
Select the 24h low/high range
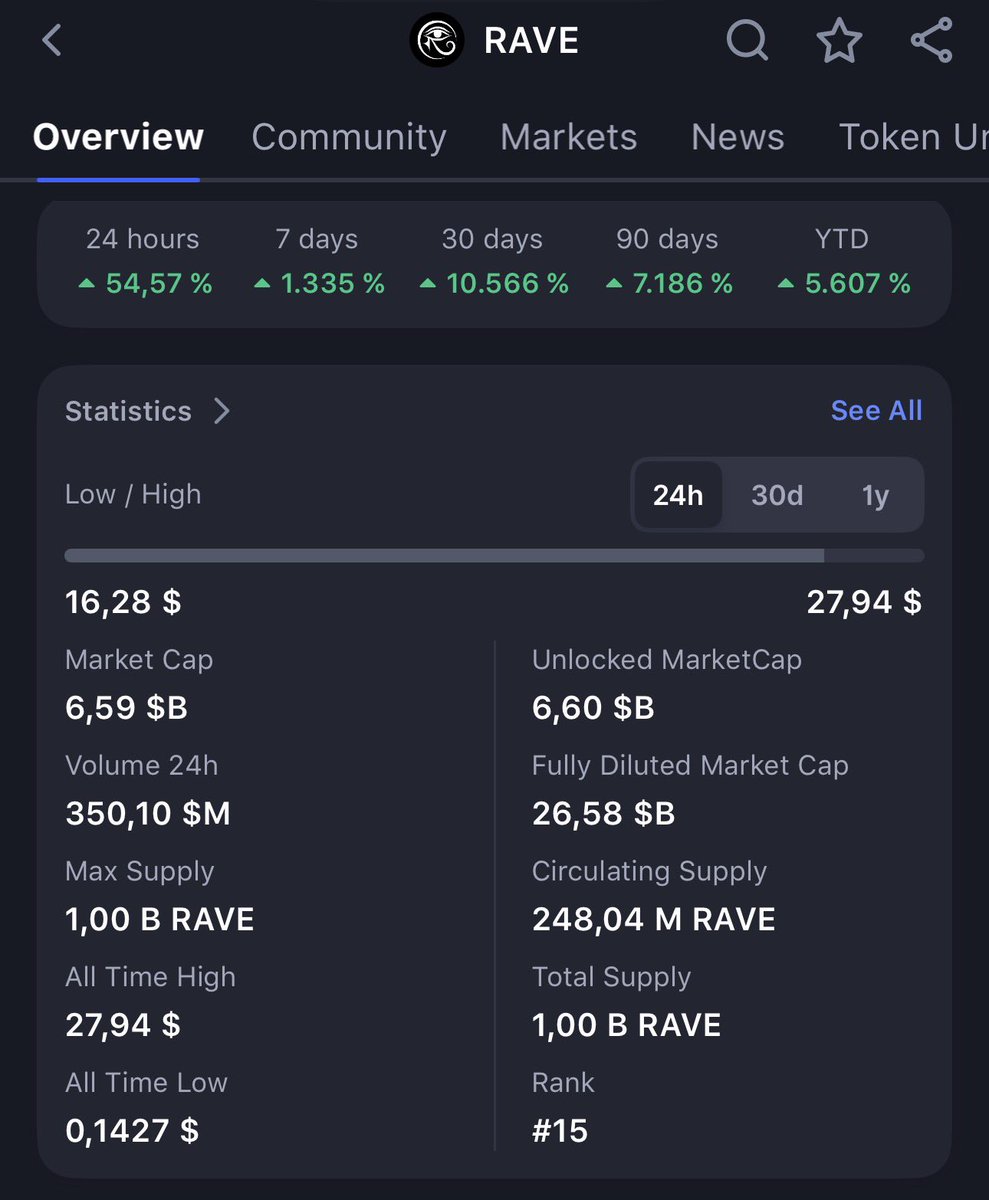pyautogui.click(x=678, y=495)
